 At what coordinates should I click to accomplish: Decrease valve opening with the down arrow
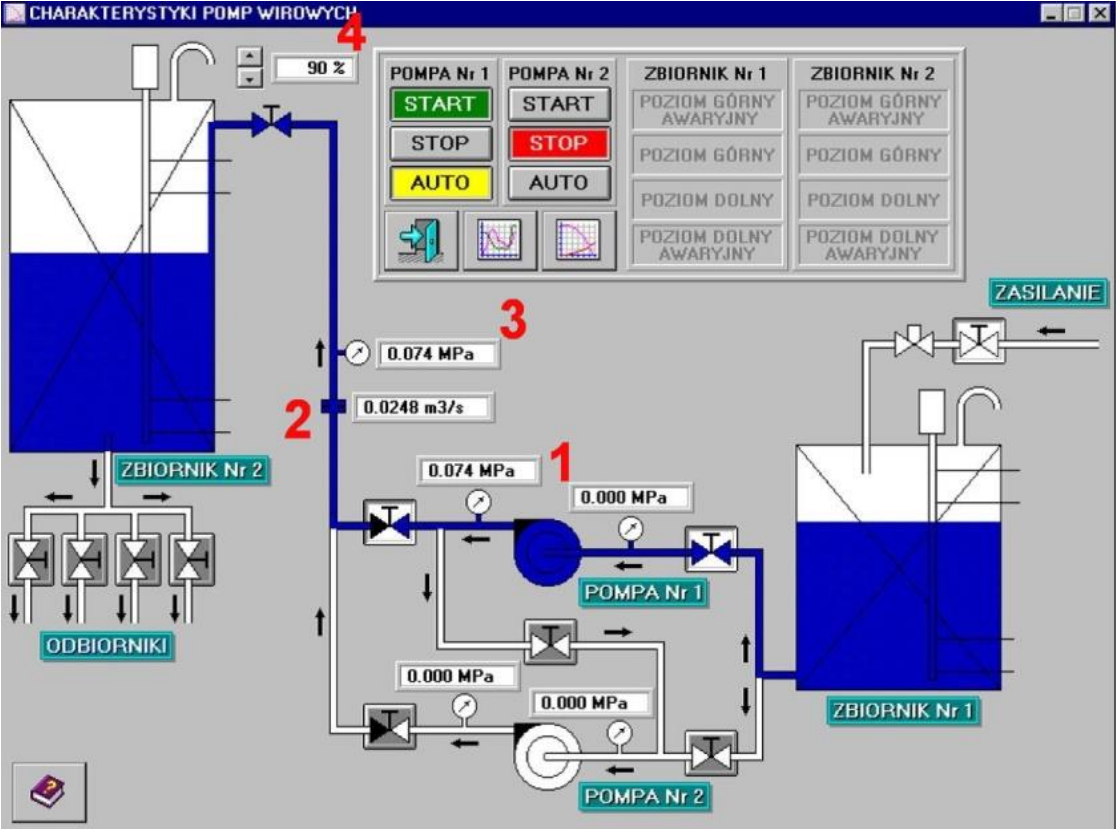(x=249, y=78)
